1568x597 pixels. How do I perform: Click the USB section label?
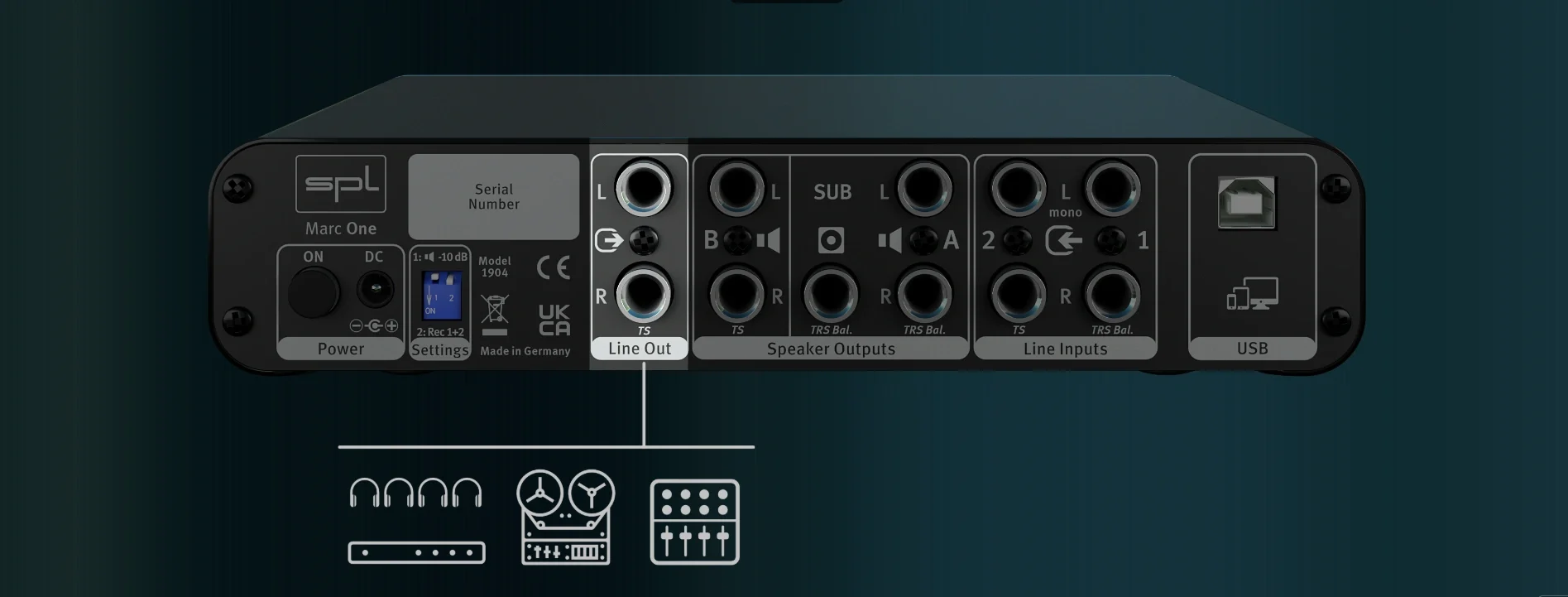coord(1251,349)
